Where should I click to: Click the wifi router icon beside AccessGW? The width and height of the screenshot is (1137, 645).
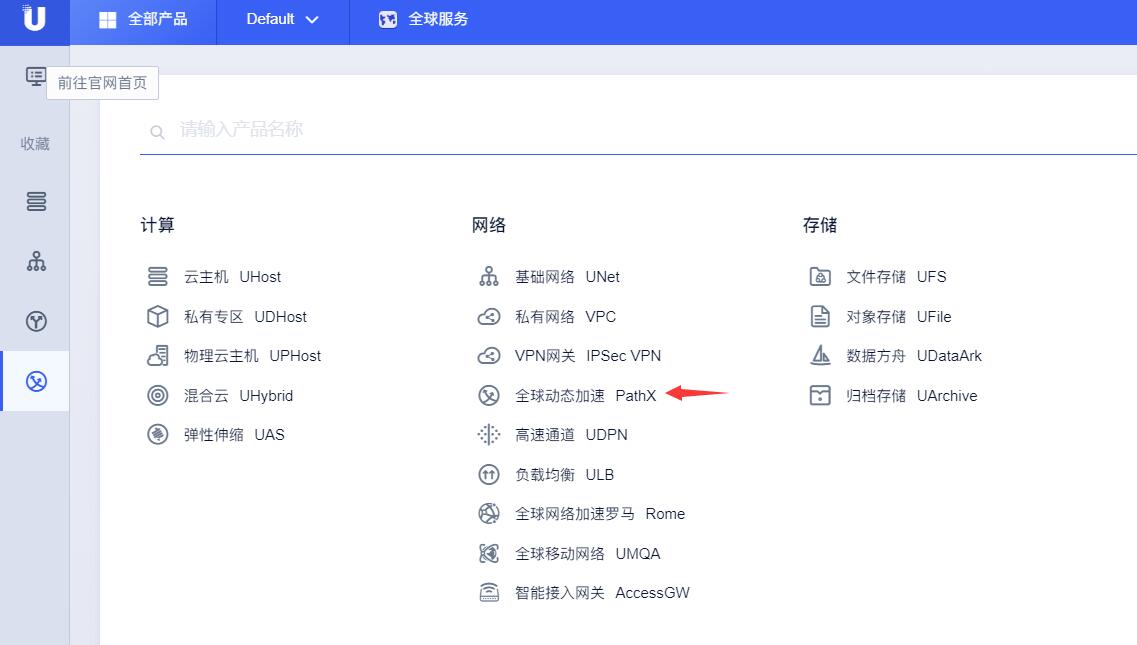[x=489, y=593]
